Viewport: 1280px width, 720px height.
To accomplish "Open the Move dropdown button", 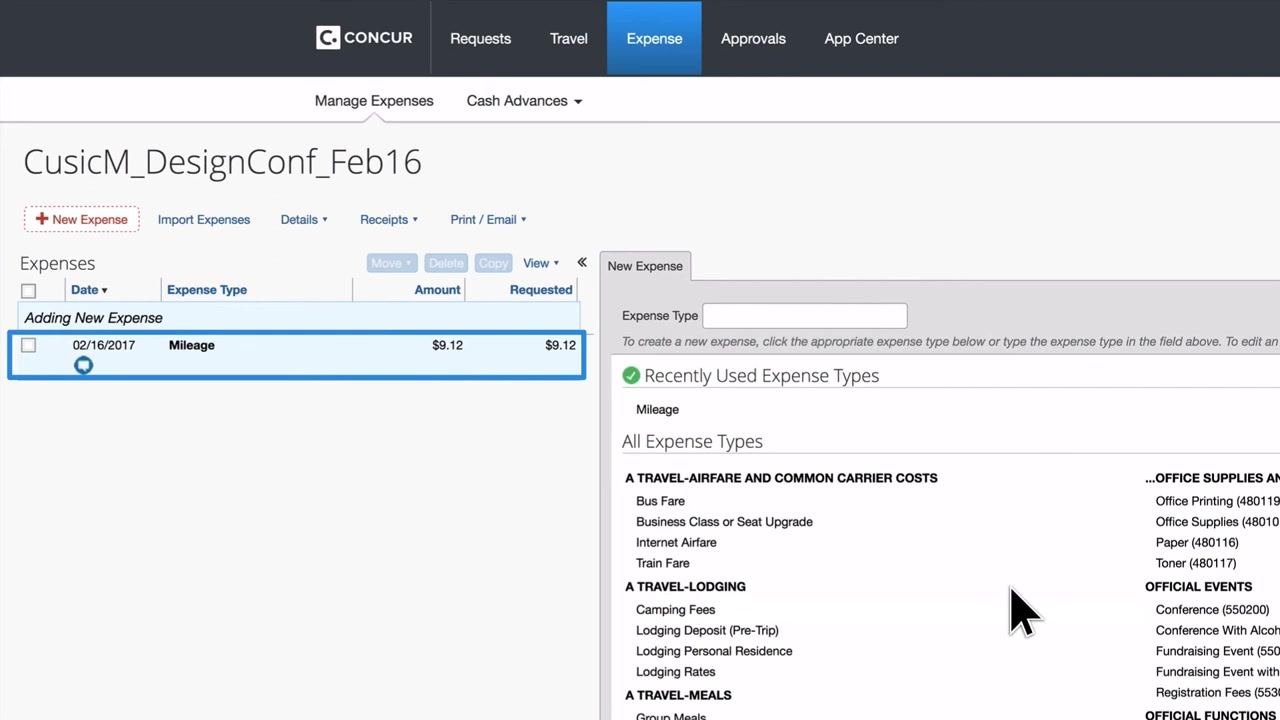I will click(391, 263).
